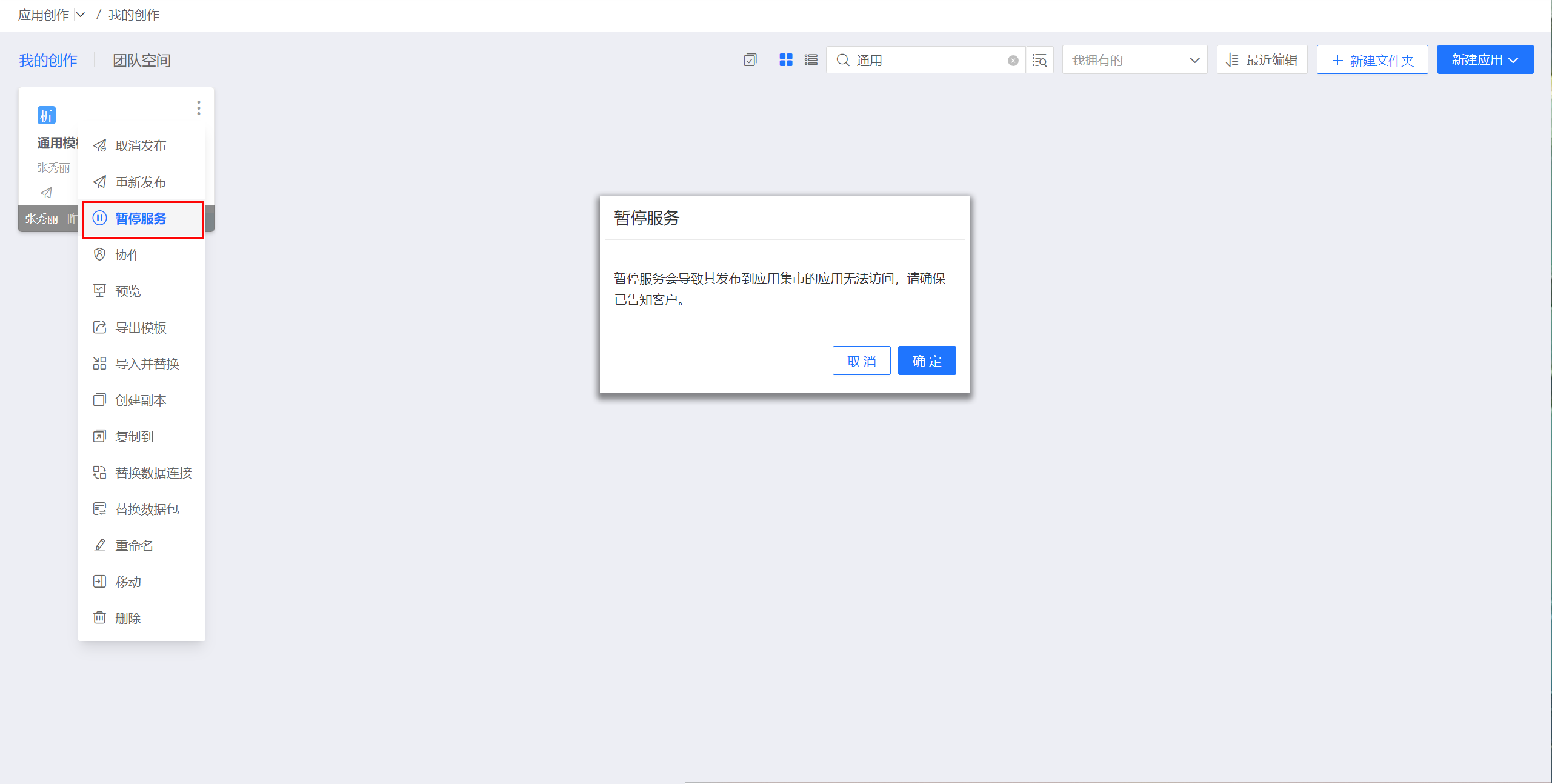
Task: Switch to grid card view
Action: [x=786, y=60]
